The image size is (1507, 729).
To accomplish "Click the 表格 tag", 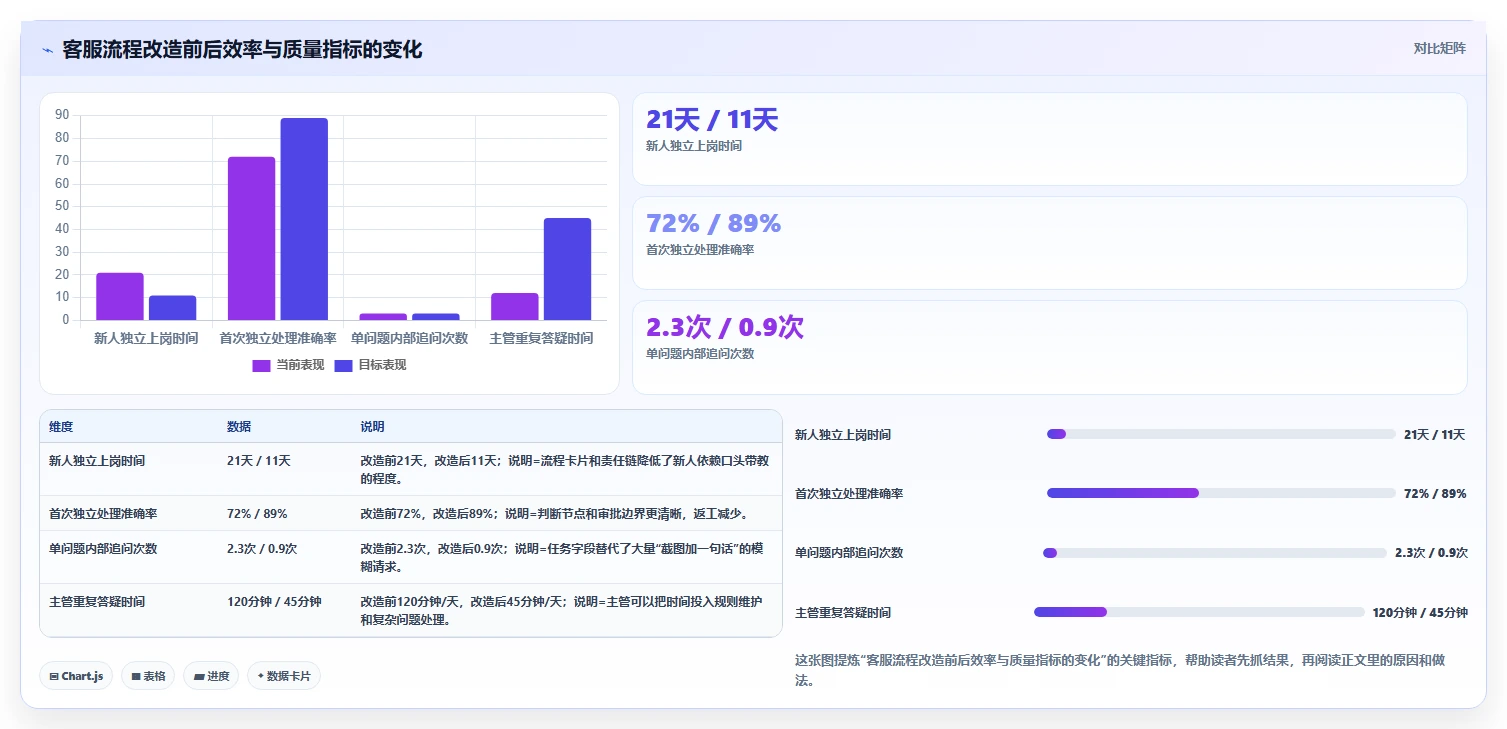I will coord(148,676).
